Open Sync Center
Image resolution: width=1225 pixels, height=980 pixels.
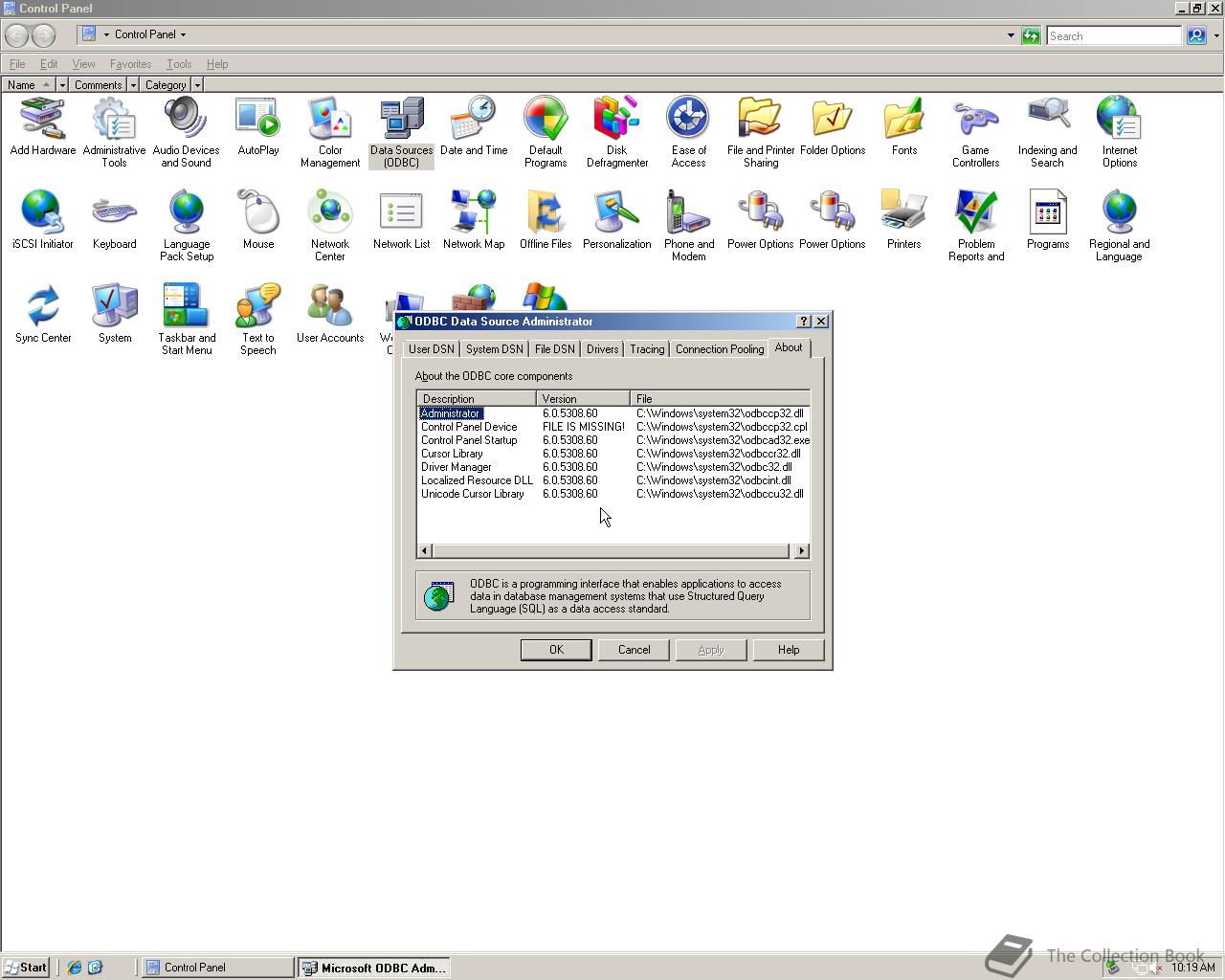point(43,314)
